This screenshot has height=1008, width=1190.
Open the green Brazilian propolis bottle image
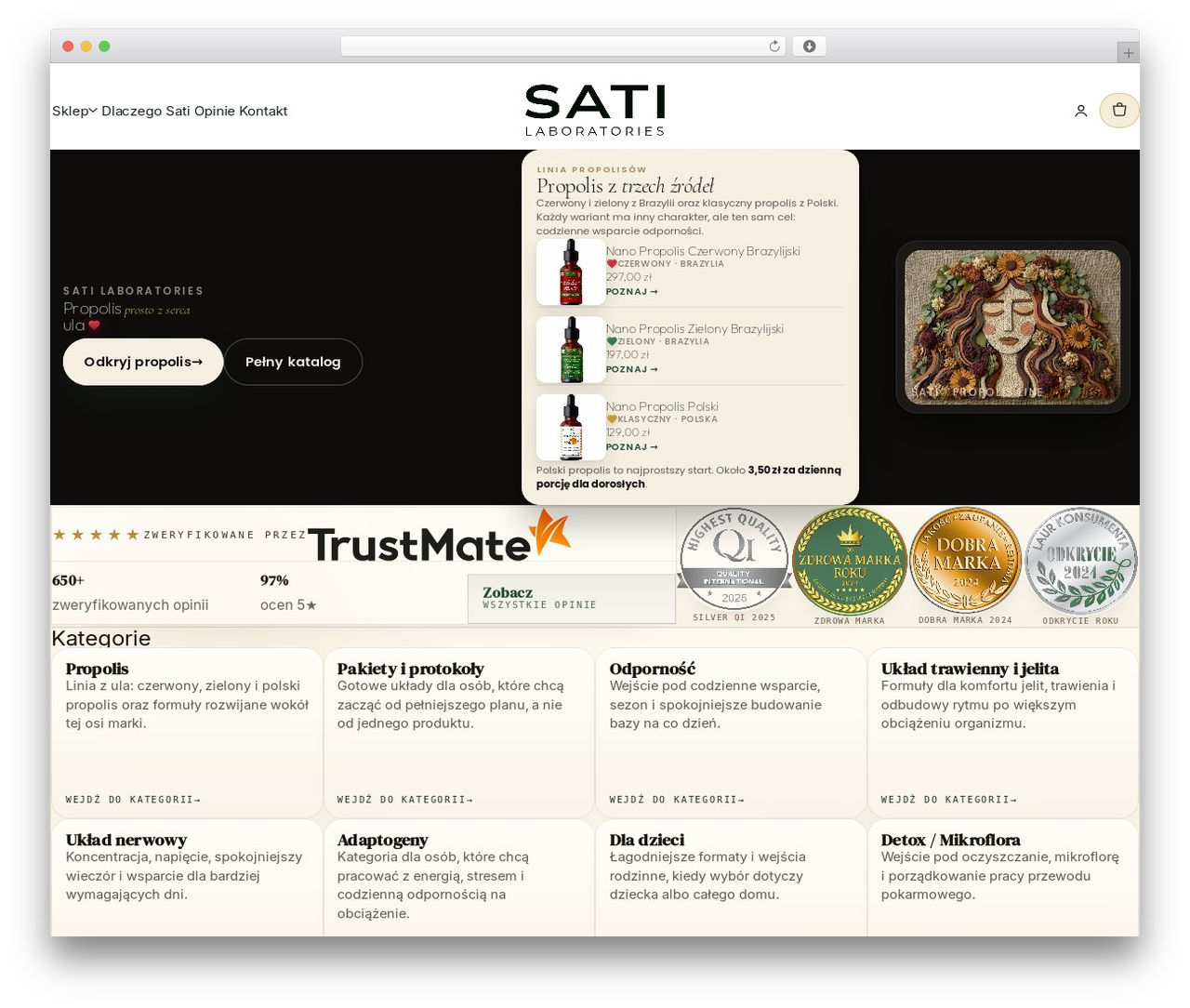[x=571, y=351]
